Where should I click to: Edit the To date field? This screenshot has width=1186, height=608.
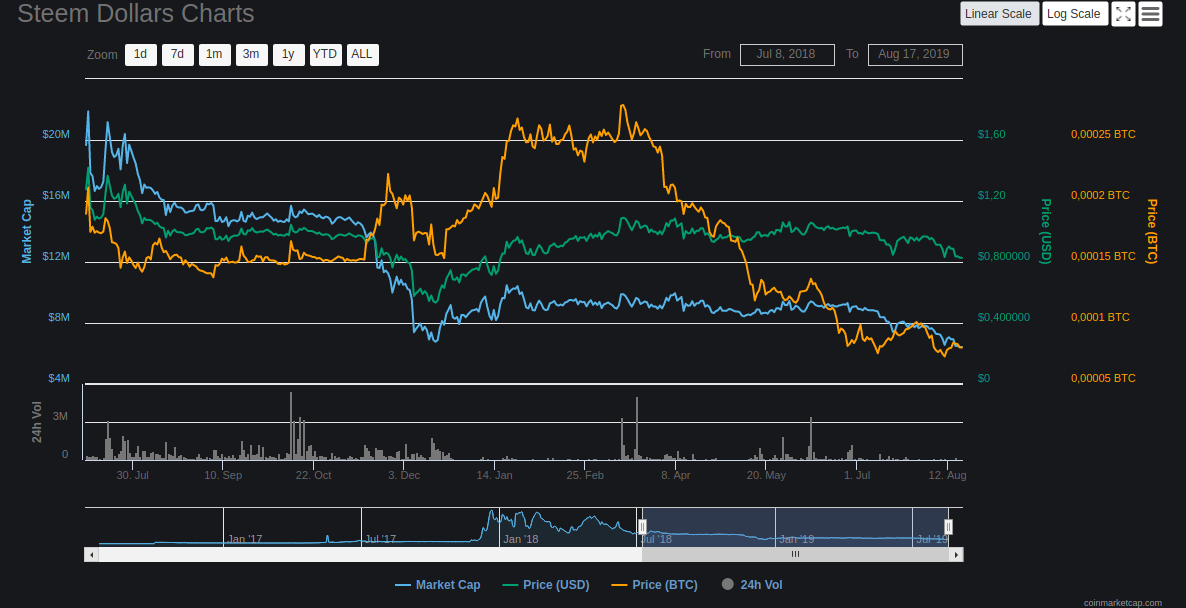click(x=915, y=54)
